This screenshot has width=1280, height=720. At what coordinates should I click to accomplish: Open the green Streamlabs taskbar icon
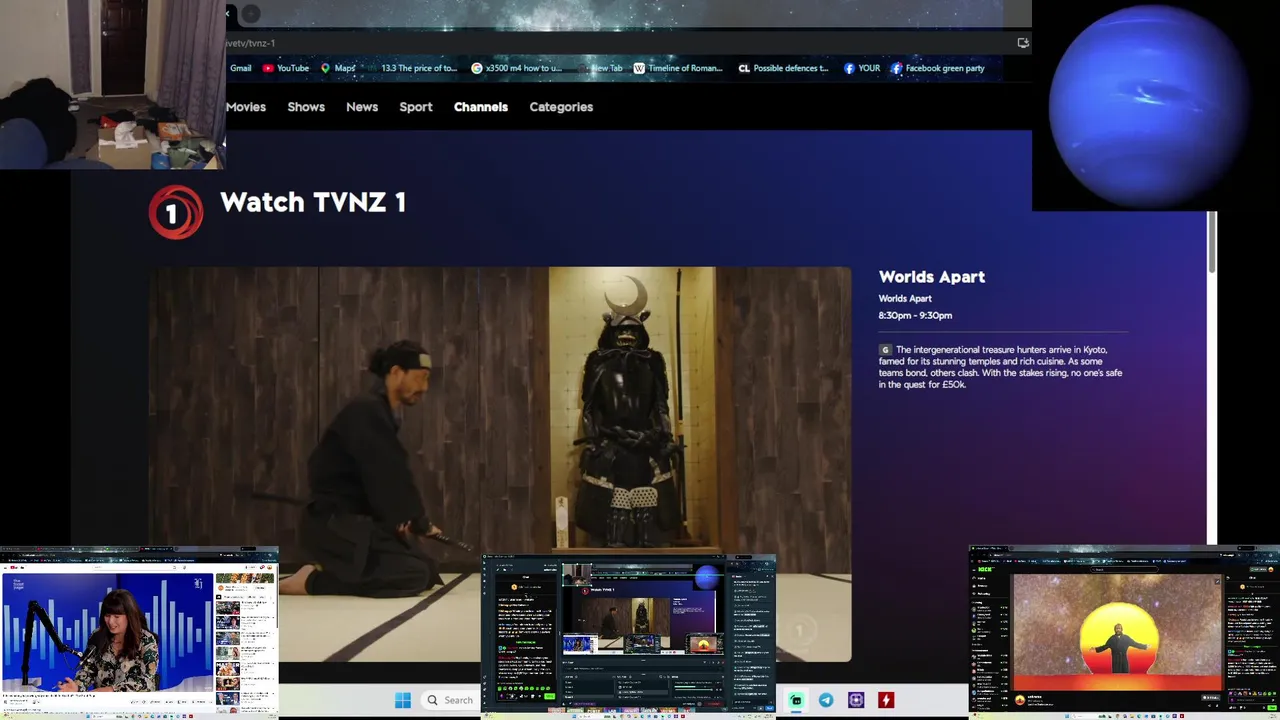click(796, 700)
